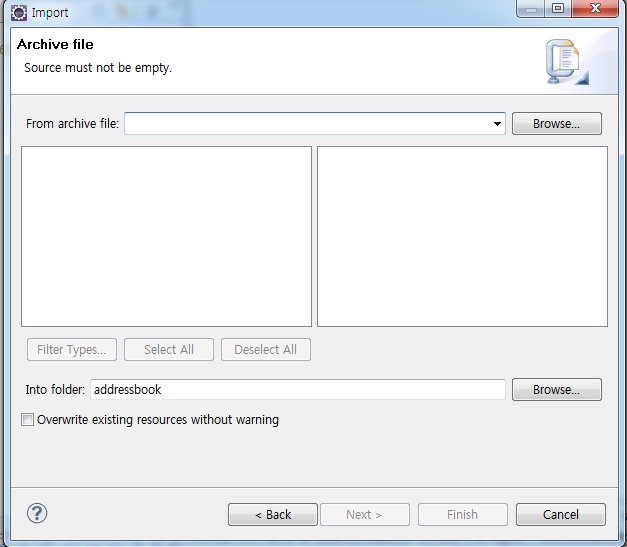Click the archive file wizard banner icon
Screen dimensions: 627x547
tap(566, 62)
